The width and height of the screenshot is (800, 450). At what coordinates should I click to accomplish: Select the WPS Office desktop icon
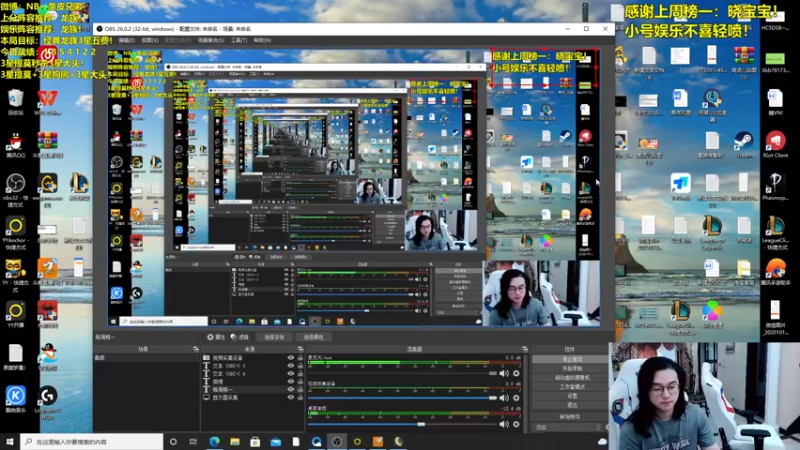pos(47,102)
